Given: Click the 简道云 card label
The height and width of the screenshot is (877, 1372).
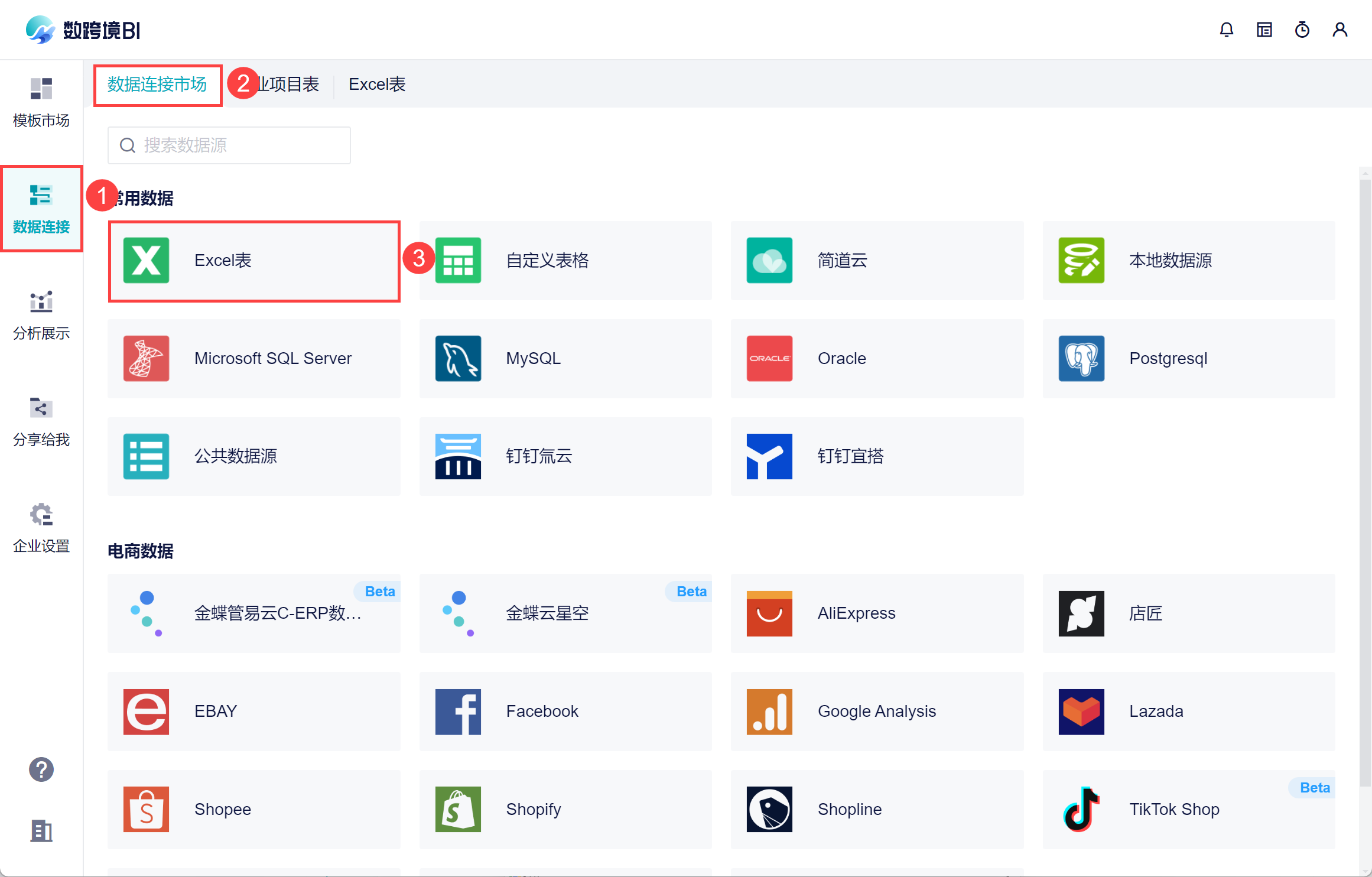Looking at the screenshot, I should tap(842, 261).
